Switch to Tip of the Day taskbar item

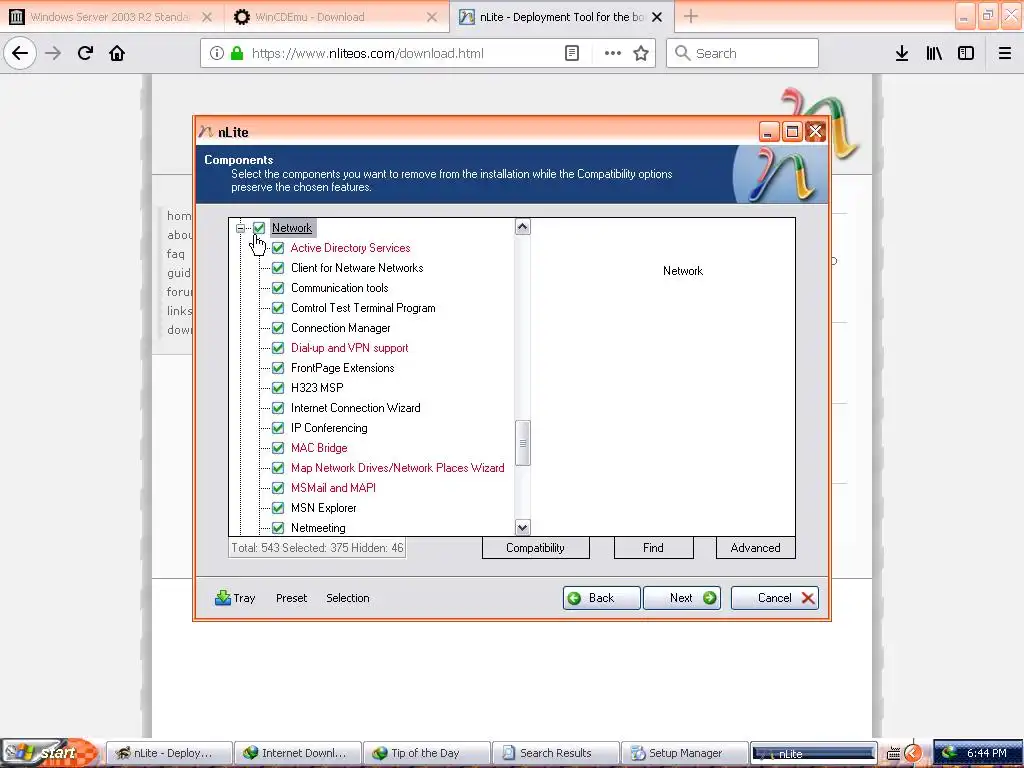coord(426,753)
